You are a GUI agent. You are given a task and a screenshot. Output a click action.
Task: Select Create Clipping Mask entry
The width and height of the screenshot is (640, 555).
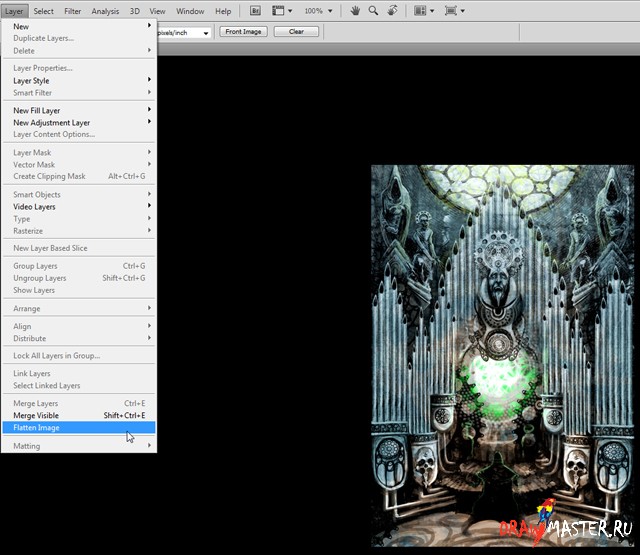pos(79,176)
